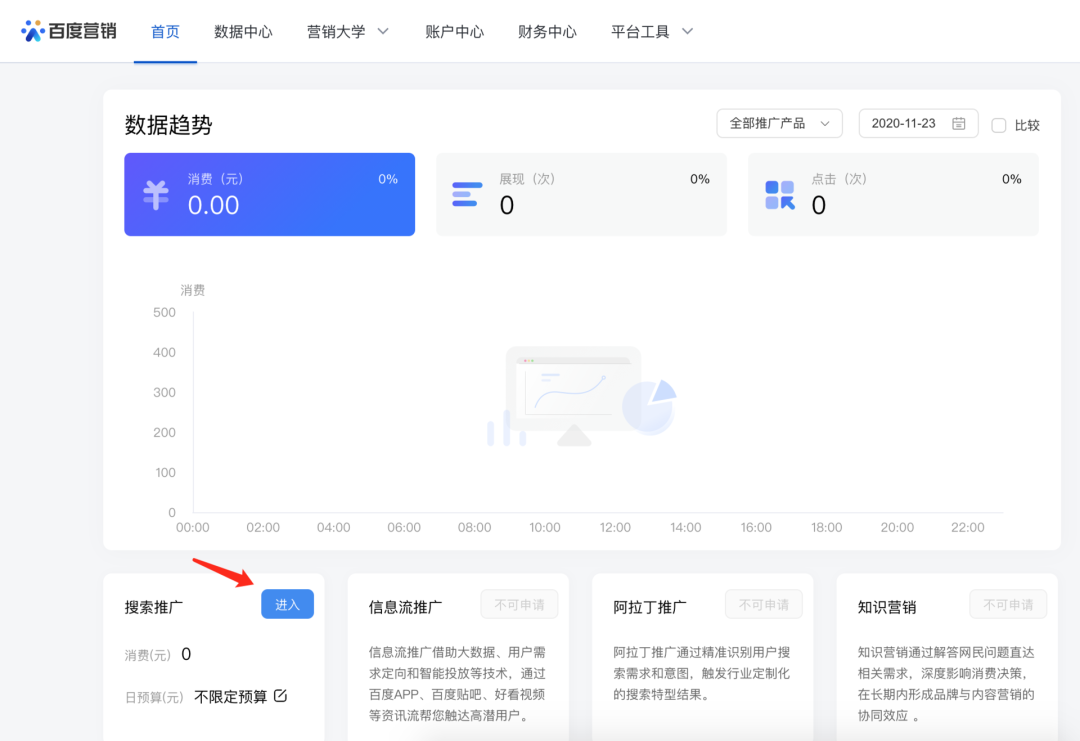Click the 数据趋势 heading
This screenshot has width=1080, height=741.
169,125
